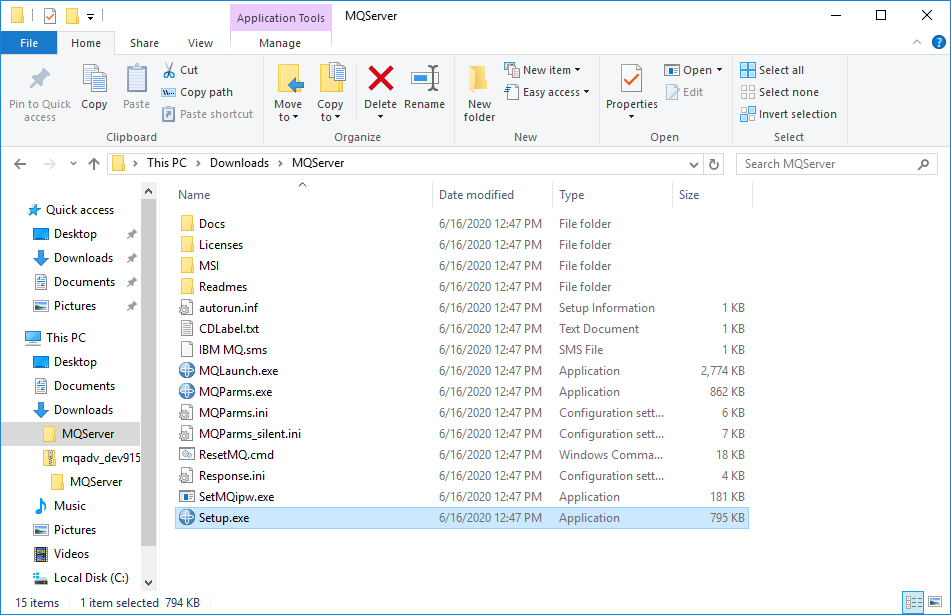Select the ResetMQ.cmd file icon
This screenshot has height=615, width=951.
187,454
